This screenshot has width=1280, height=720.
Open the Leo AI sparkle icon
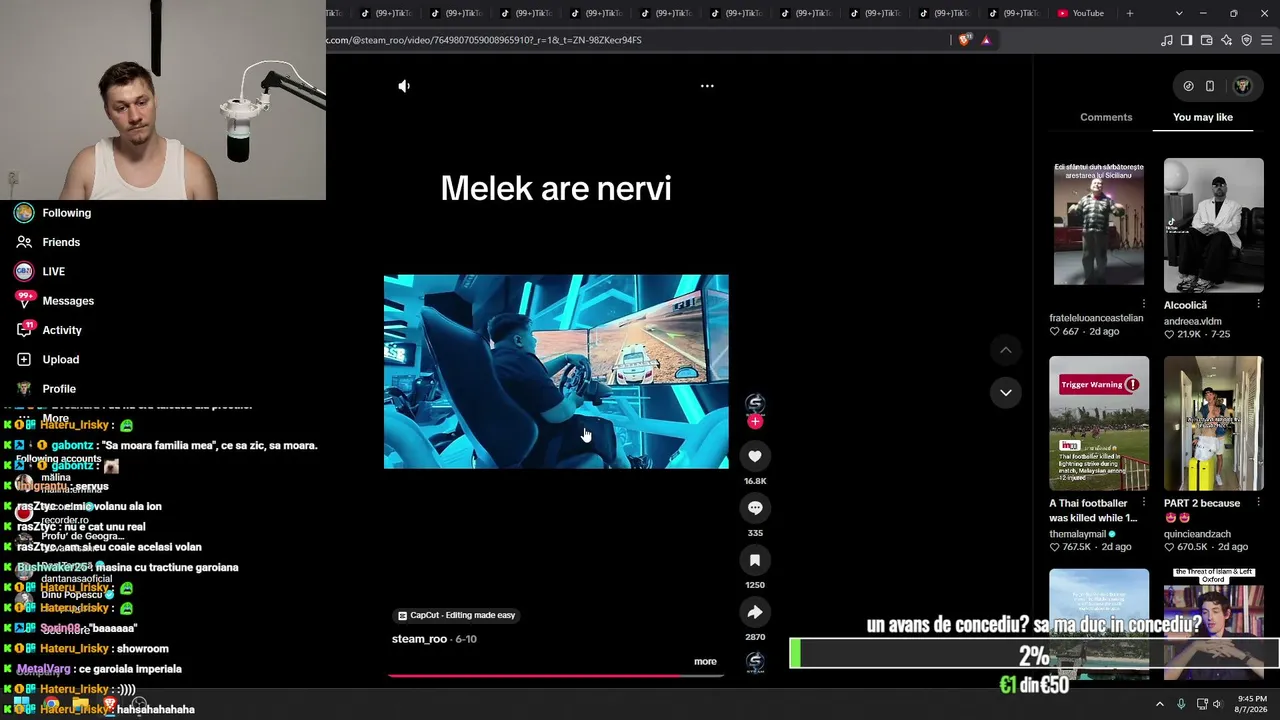[x=1227, y=40]
